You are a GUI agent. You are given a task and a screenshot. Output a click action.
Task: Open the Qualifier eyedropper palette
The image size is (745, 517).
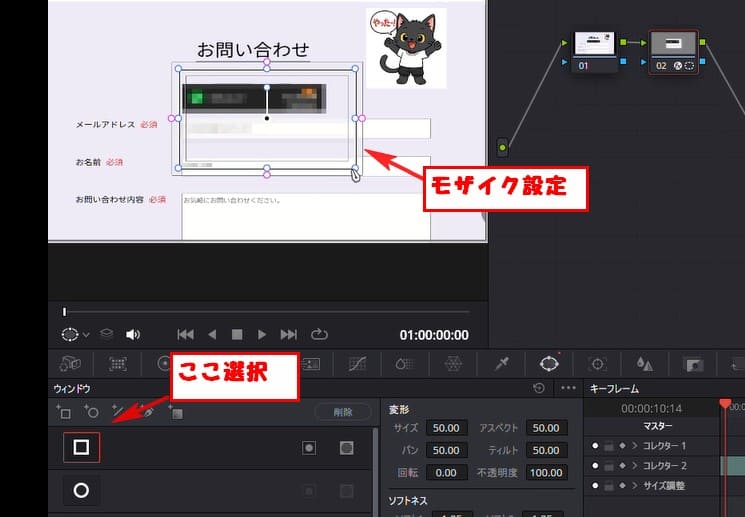click(501, 364)
